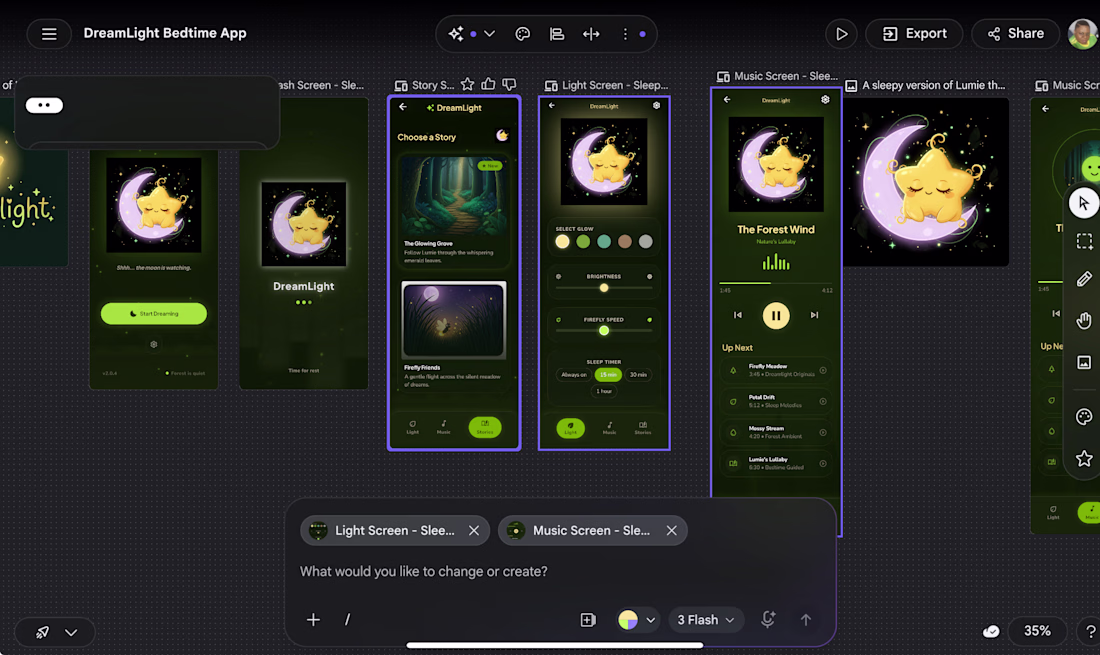Viewport: 1100px width, 655px height.
Task: Click the microphone voice input icon
Action: [x=768, y=619]
